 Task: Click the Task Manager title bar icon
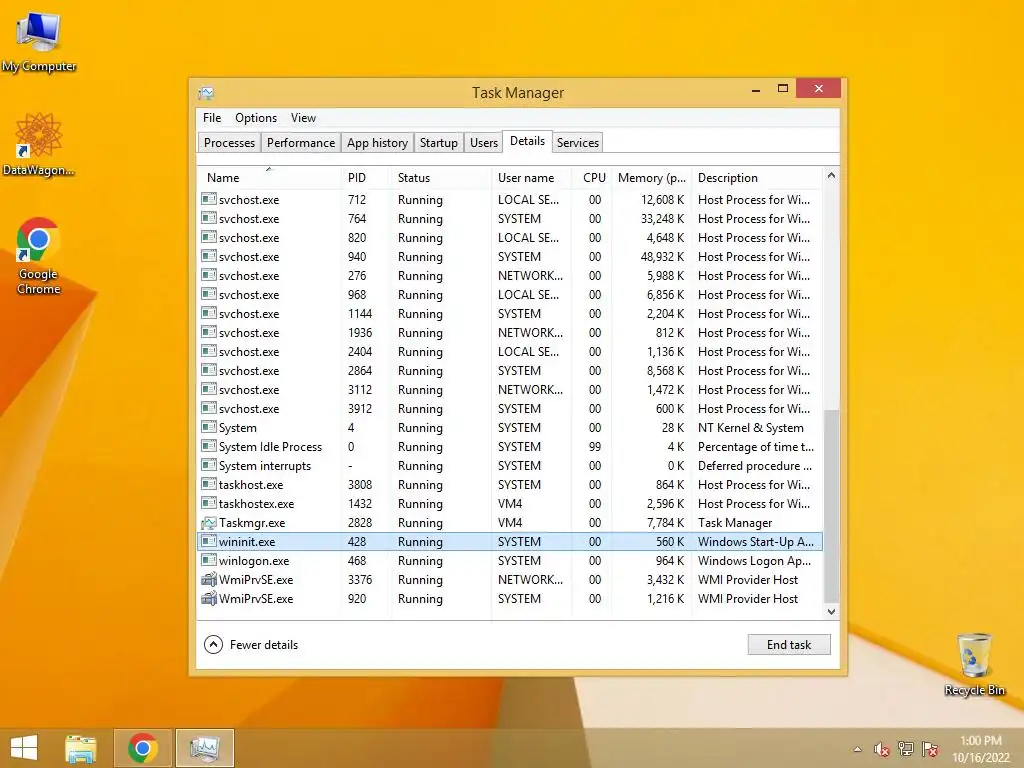click(206, 93)
